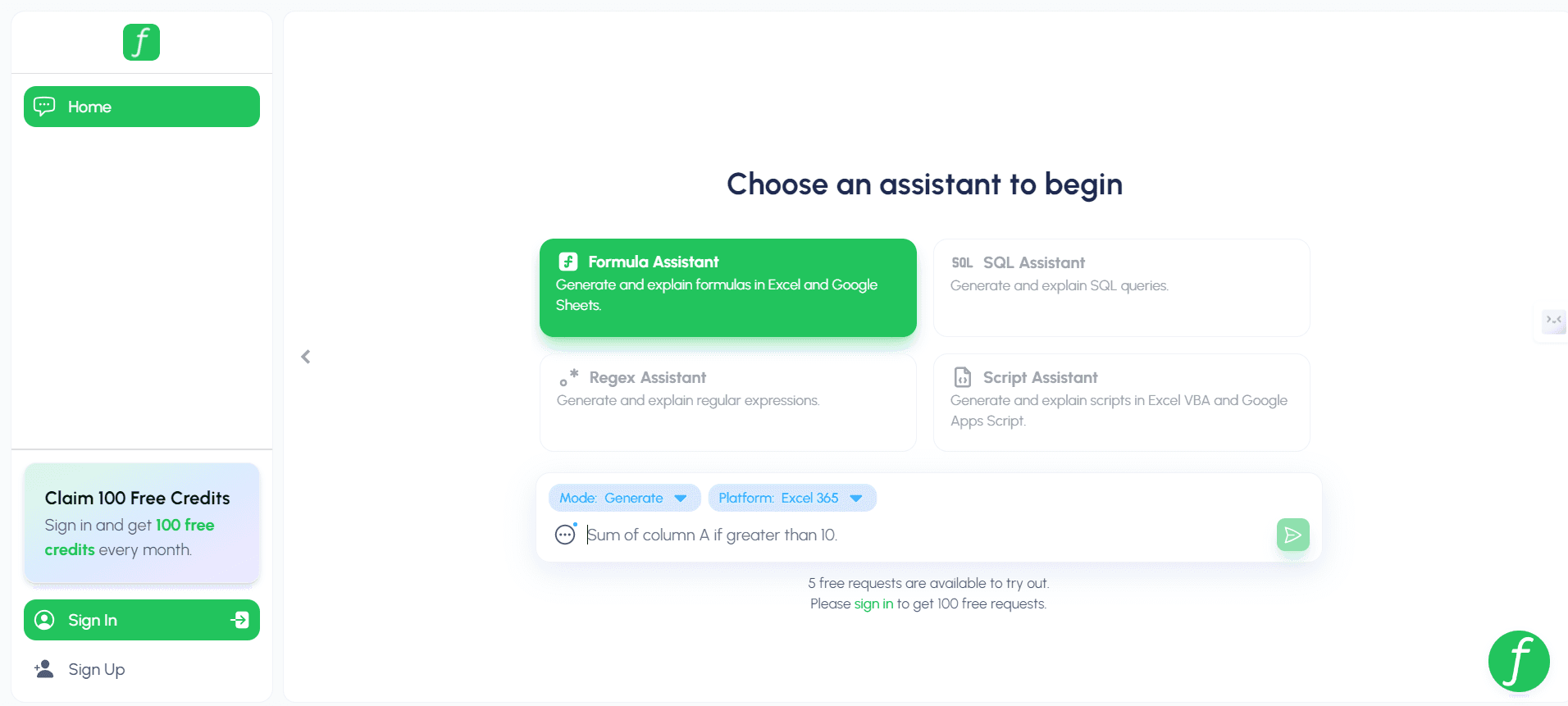The width and height of the screenshot is (1568, 706).
Task: Focus the formula prompt input field
Action: 927,535
